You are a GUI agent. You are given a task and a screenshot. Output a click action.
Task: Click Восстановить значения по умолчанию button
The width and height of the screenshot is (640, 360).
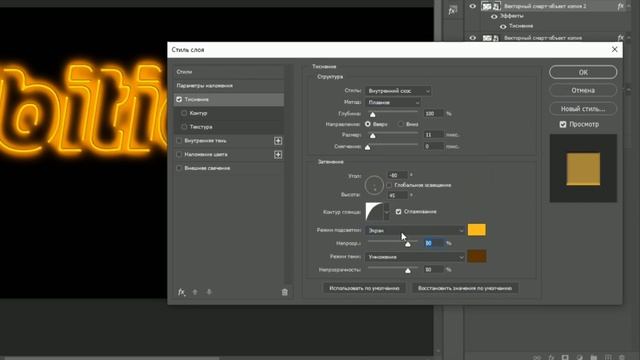[x=465, y=288]
